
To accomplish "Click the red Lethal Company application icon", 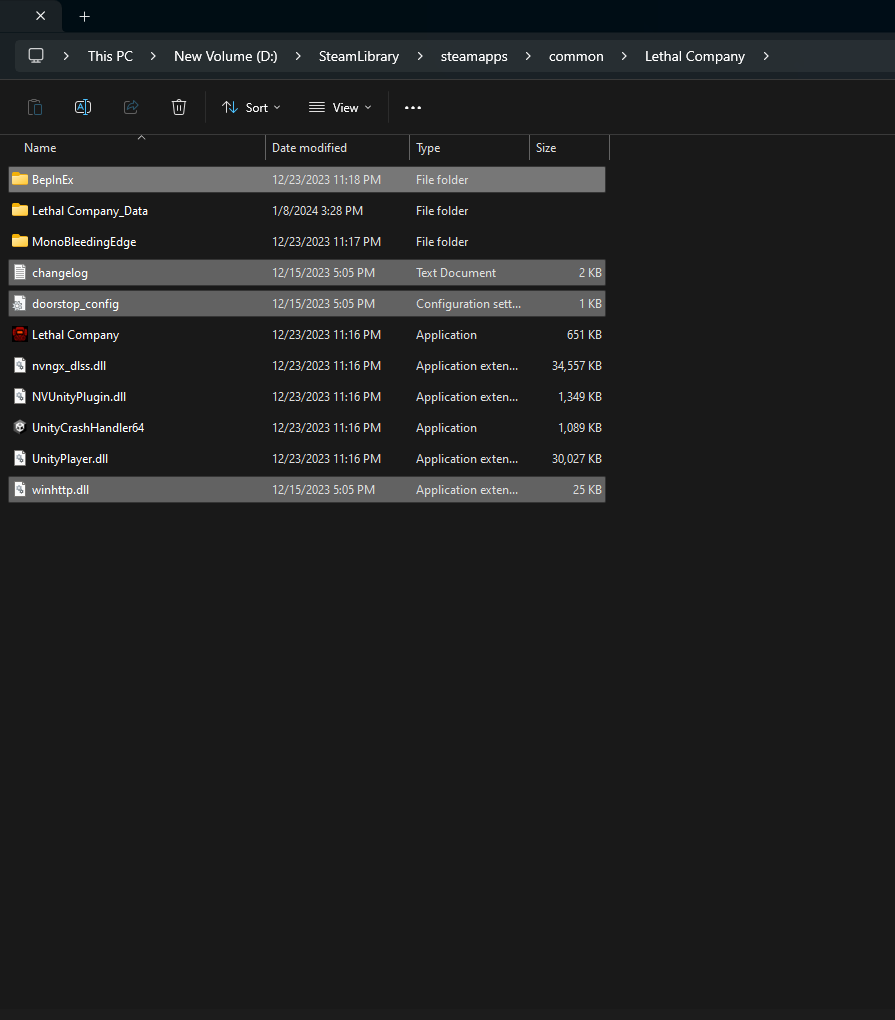I will pyautogui.click(x=20, y=334).
